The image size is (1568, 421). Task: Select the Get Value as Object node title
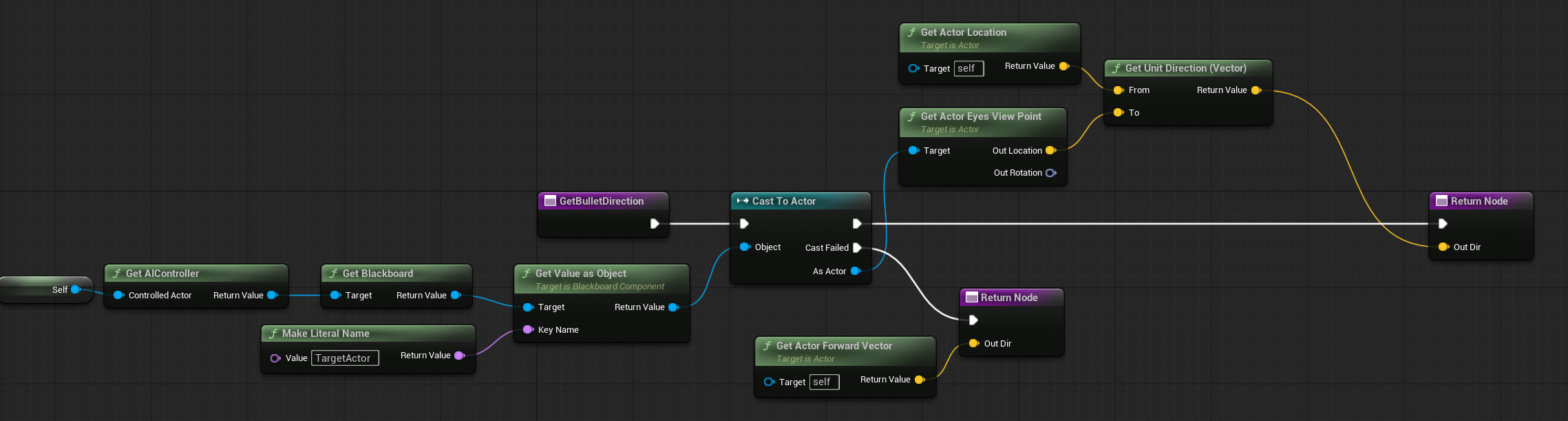(580, 274)
